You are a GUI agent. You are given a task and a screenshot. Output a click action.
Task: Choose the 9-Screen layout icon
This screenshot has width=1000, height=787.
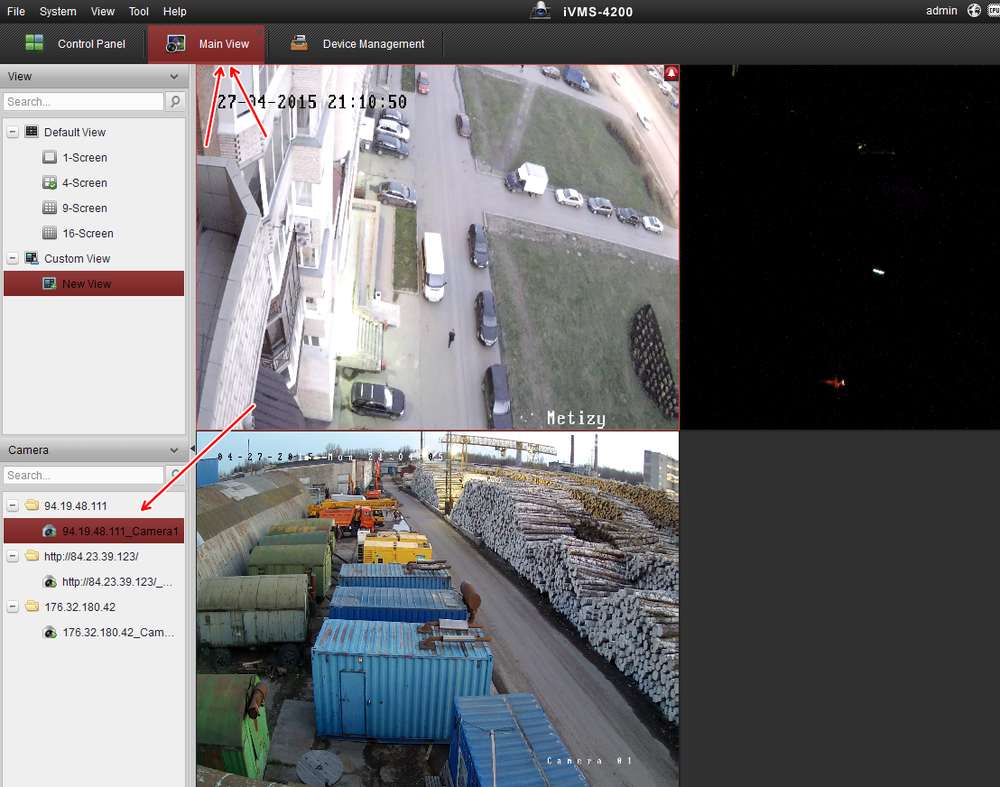click(50, 208)
